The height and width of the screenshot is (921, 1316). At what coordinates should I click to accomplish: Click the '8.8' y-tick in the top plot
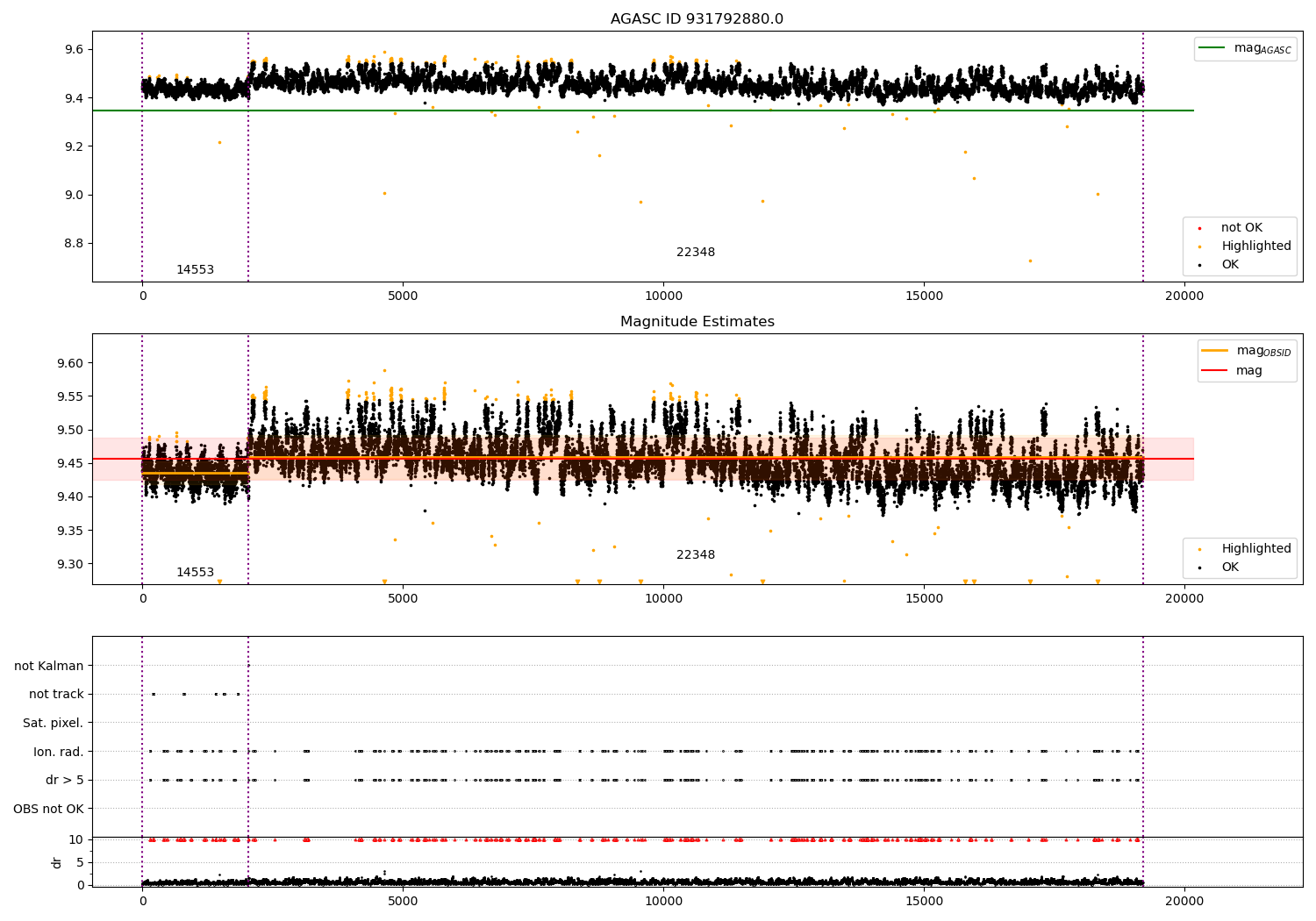pyautogui.click(x=75, y=244)
